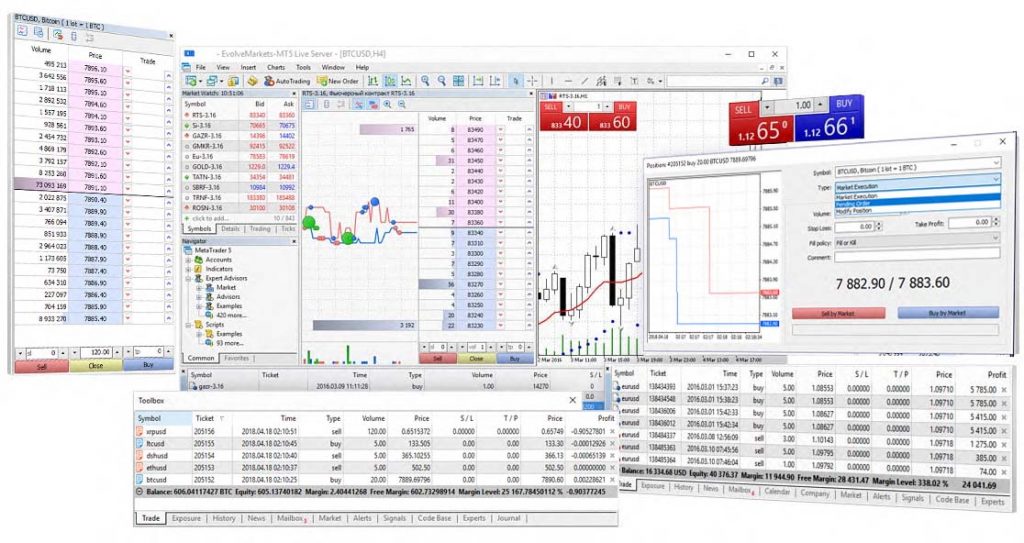Toggle the AutoTrading button in main toolbar
The width and height of the screenshot is (1024, 543).
pos(286,81)
